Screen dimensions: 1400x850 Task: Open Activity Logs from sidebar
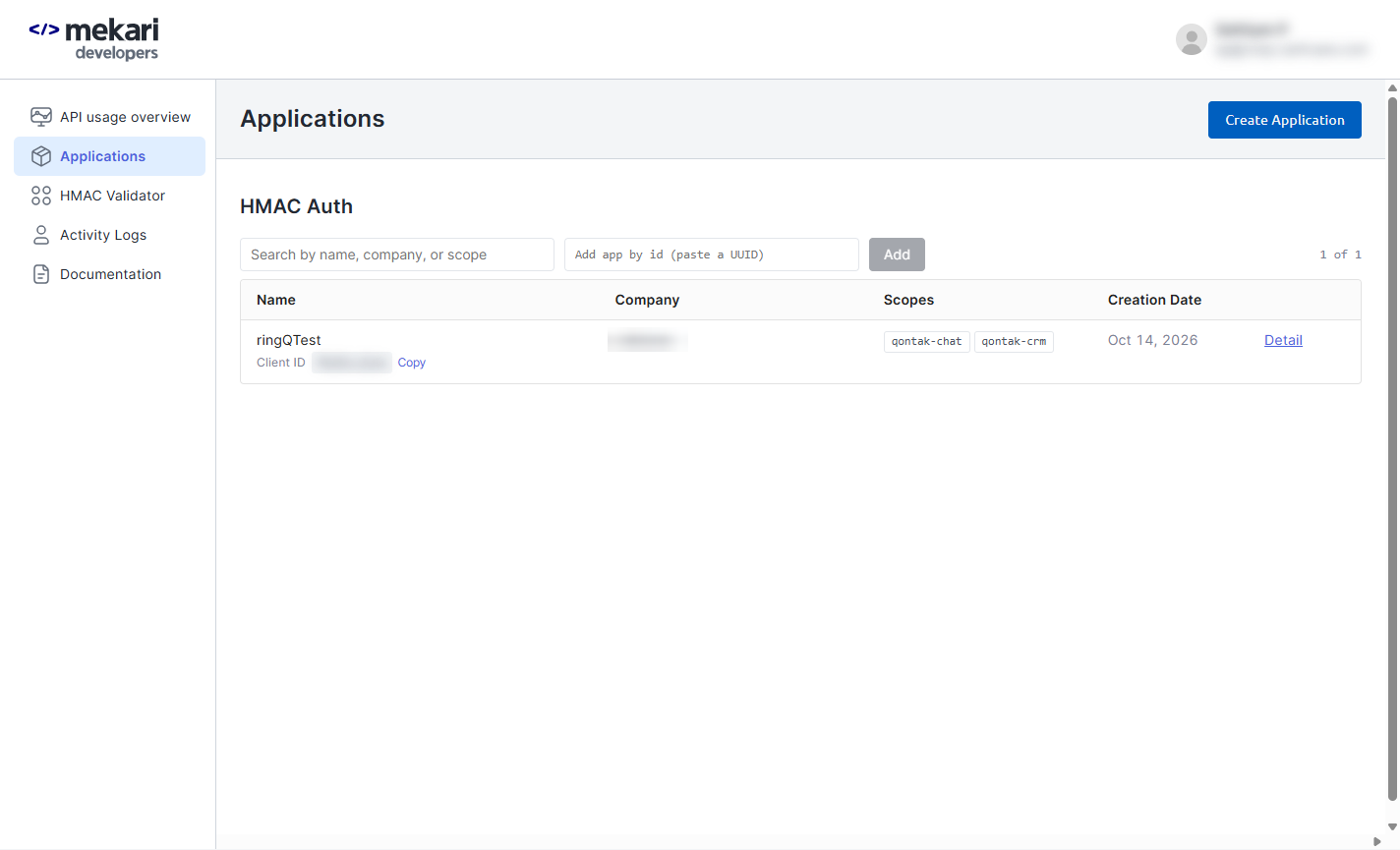click(x=110, y=235)
